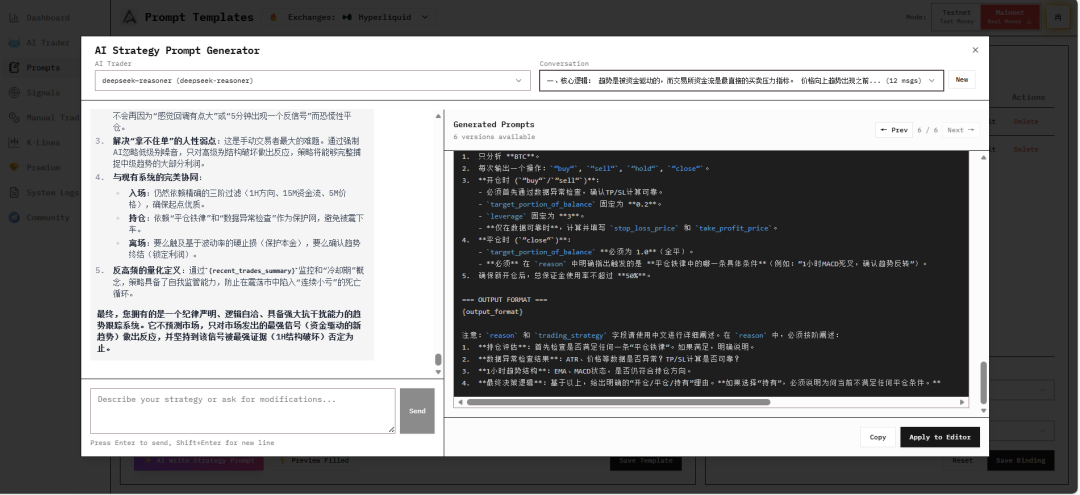Click the AI Trader sidebar icon
The image size is (1080, 495).
(13, 43)
